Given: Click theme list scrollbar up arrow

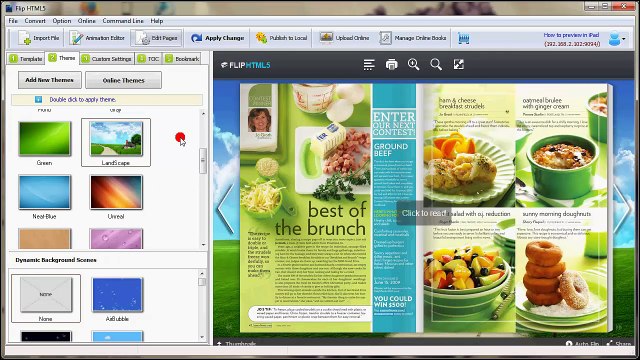Looking at the screenshot, I should [203, 113].
